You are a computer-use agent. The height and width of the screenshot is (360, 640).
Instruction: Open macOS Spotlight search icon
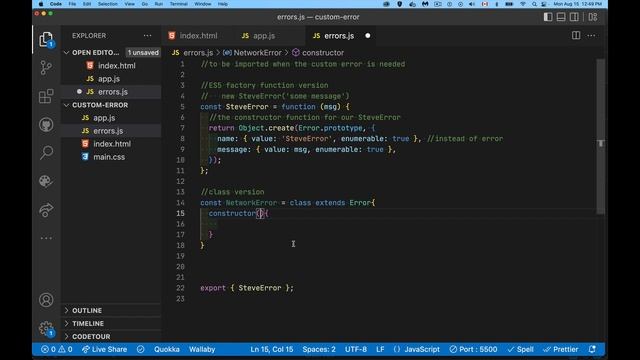[534, 4]
